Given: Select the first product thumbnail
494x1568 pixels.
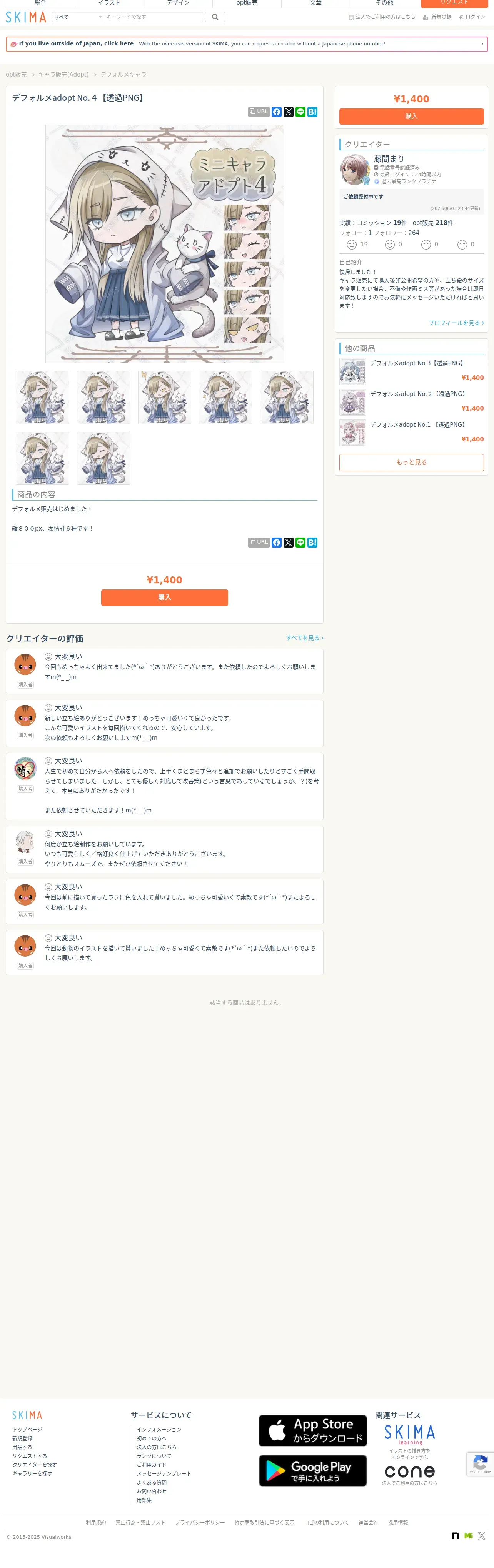Looking at the screenshot, I should tap(43, 398).
